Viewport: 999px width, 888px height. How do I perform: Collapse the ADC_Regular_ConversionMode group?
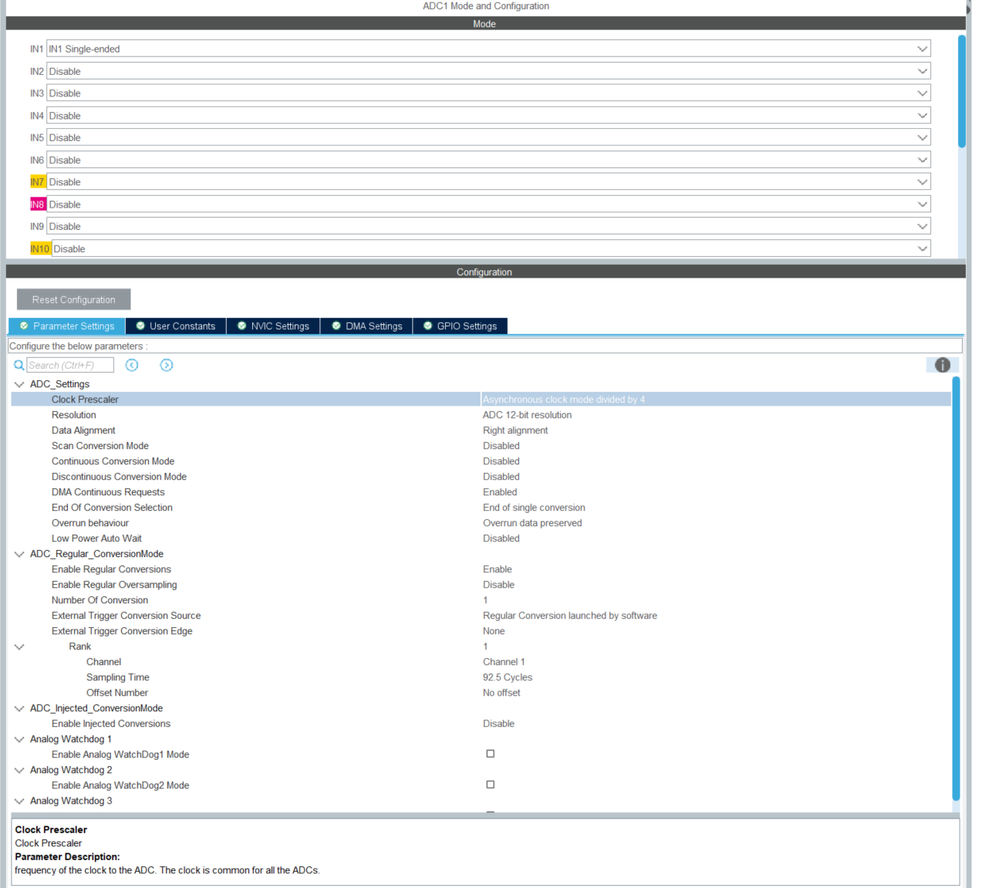(19, 554)
